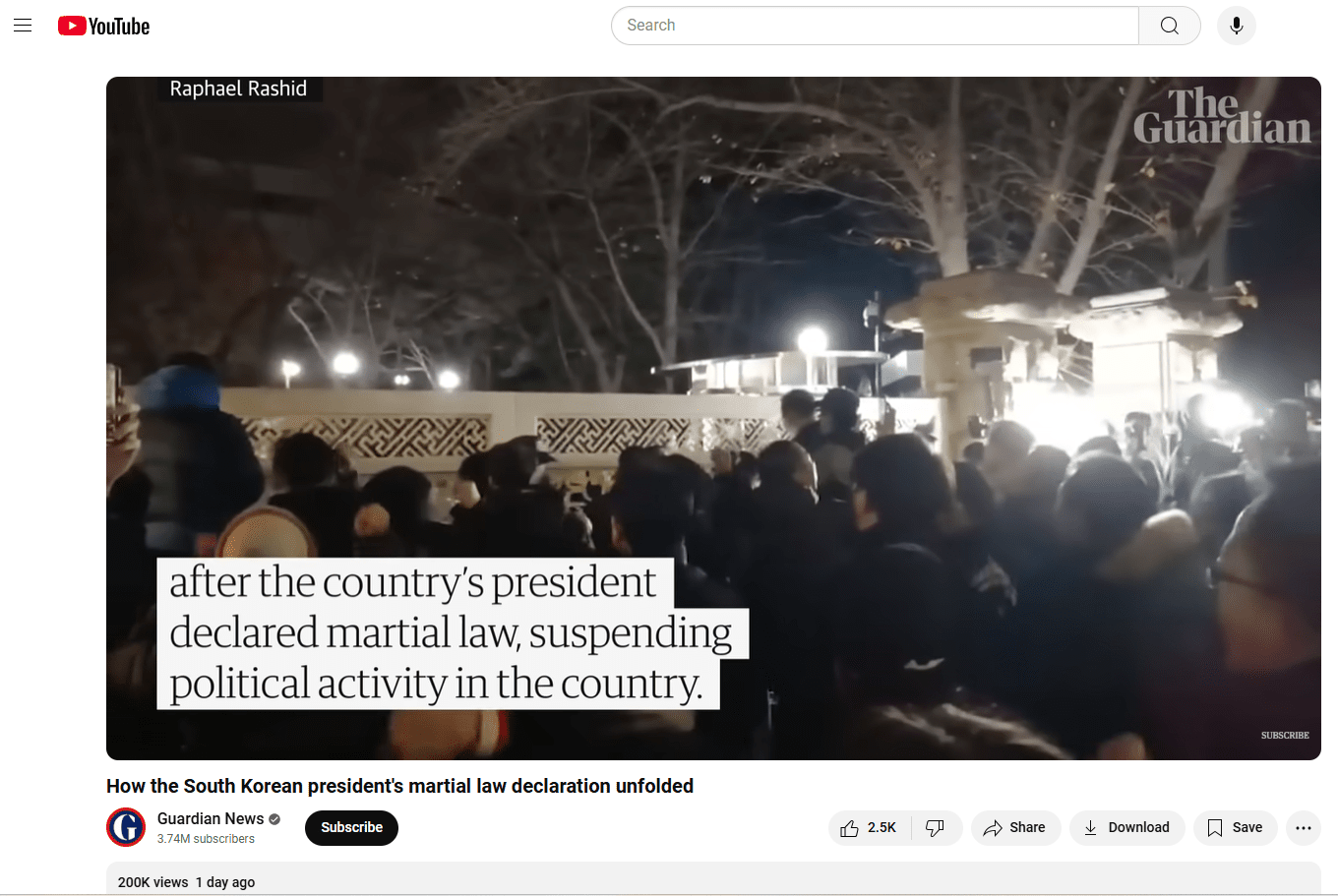Click the verified badge beside Guardian News
This screenshot has width=1338, height=896.
pyautogui.click(x=274, y=819)
